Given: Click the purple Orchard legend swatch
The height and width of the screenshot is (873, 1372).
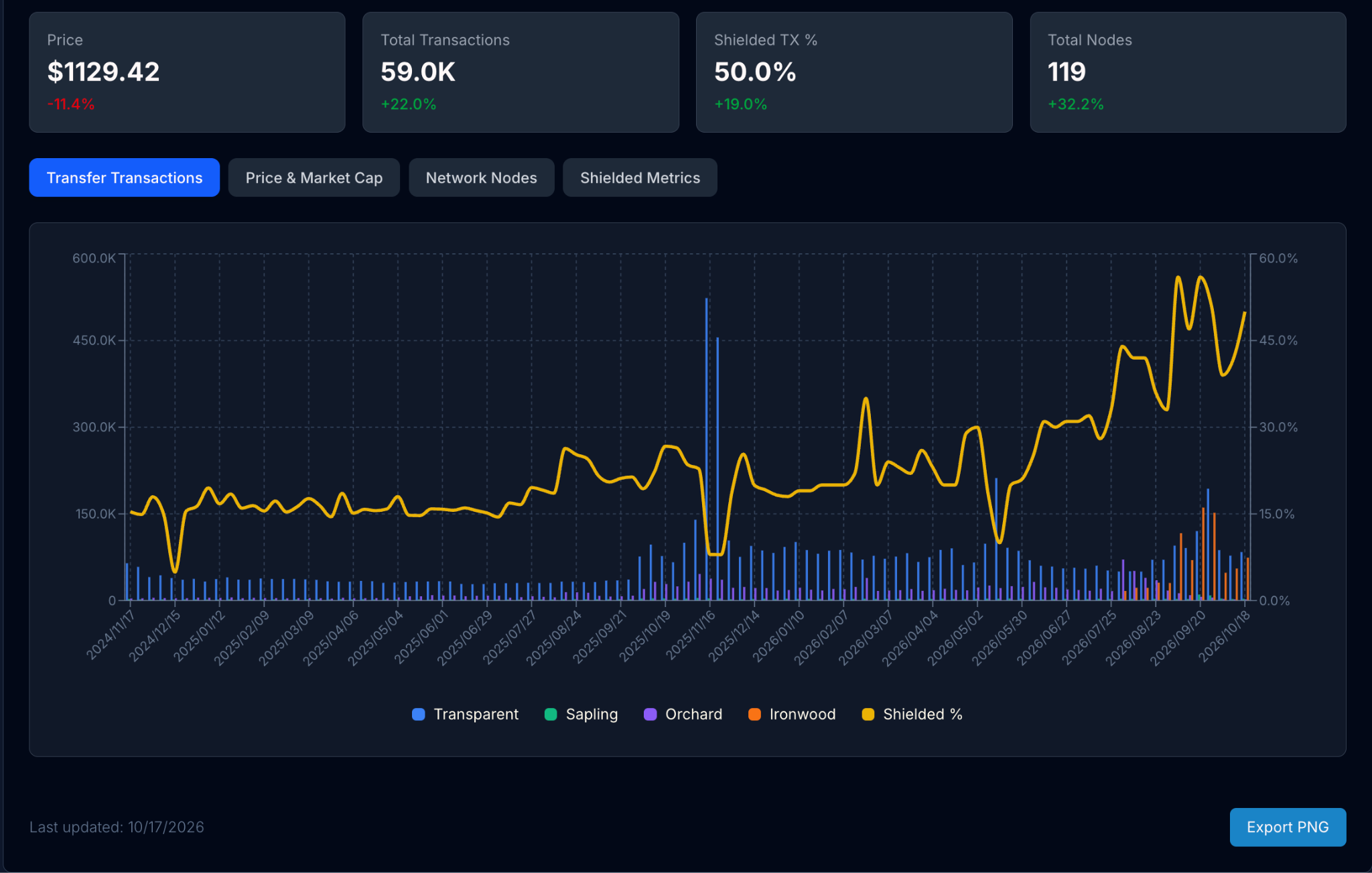Looking at the screenshot, I should coord(650,714).
